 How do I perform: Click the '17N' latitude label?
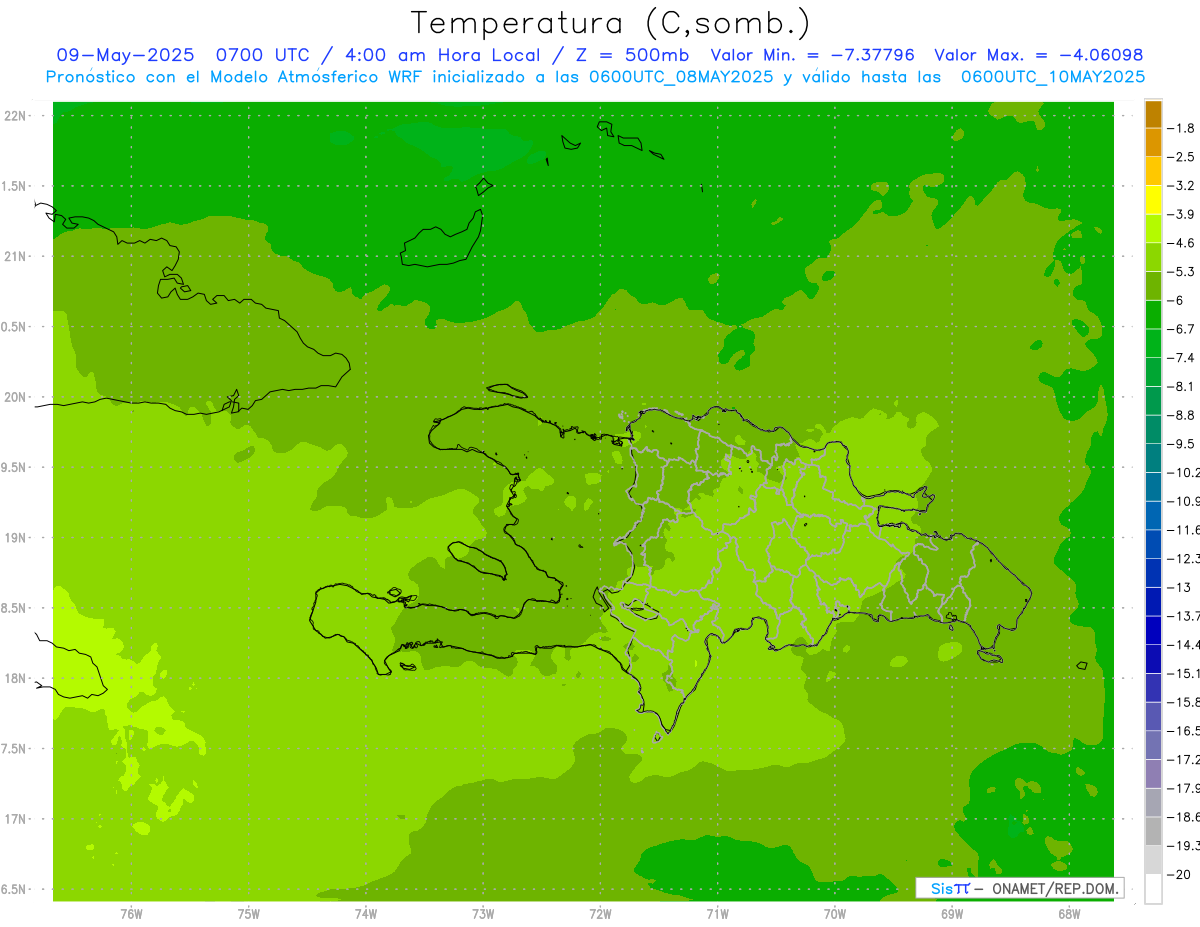click(x=16, y=819)
